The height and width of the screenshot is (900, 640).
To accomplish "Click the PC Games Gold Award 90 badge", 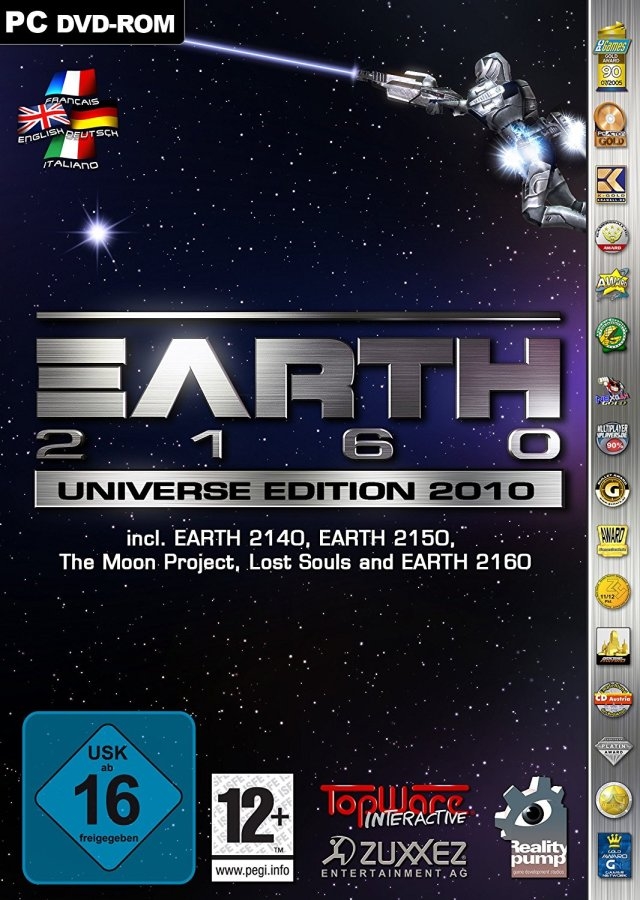I will point(611,63).
